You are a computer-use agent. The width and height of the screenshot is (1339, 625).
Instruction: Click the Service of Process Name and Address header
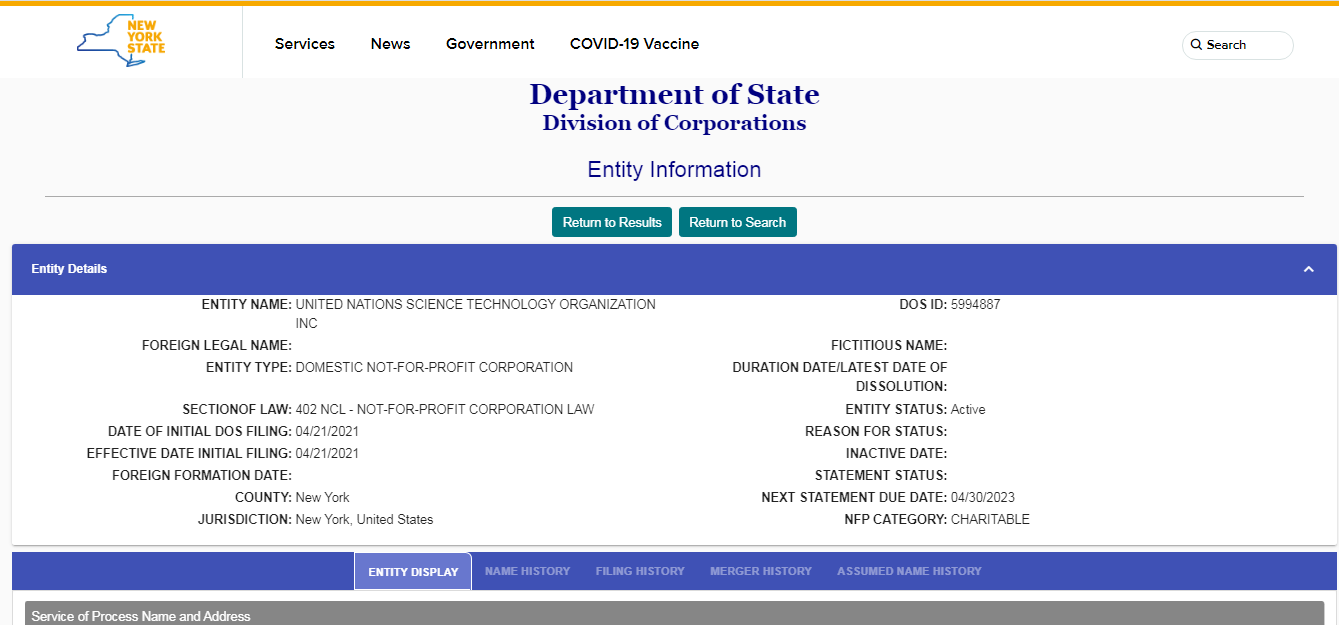141,616
